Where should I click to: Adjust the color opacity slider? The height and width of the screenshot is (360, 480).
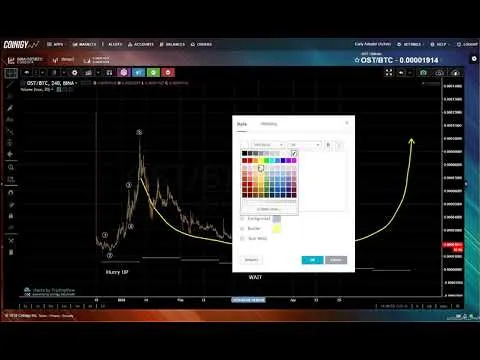tap(269, 201)
